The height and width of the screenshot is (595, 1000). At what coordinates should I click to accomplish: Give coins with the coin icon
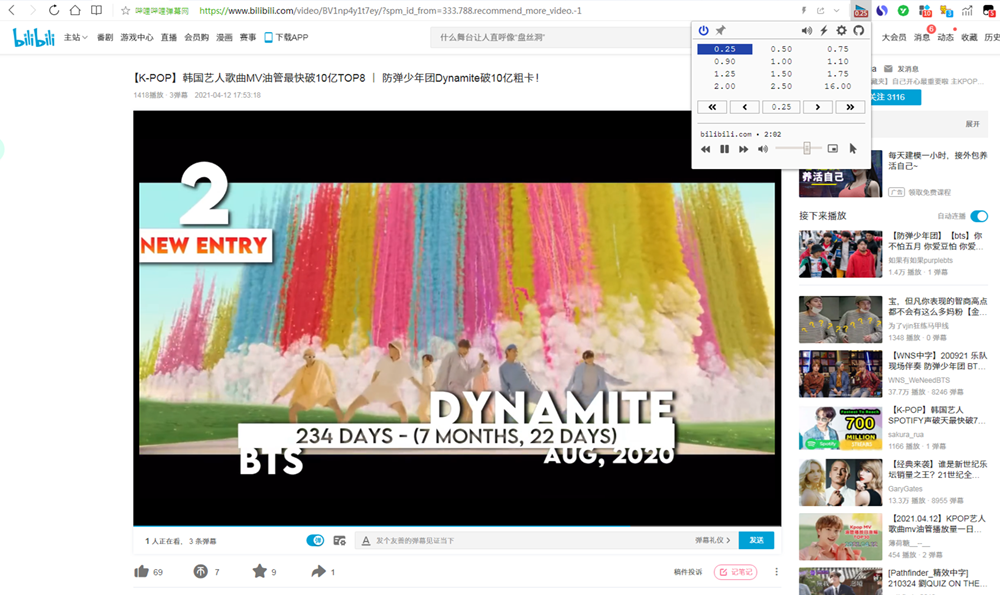pyautogui.click(x=200, y=571)
